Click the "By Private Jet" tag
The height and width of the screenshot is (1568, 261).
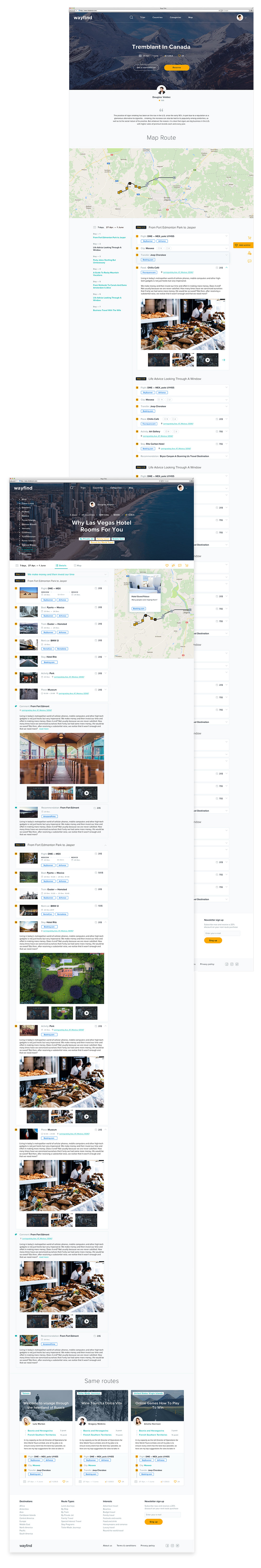coord(87,539)
